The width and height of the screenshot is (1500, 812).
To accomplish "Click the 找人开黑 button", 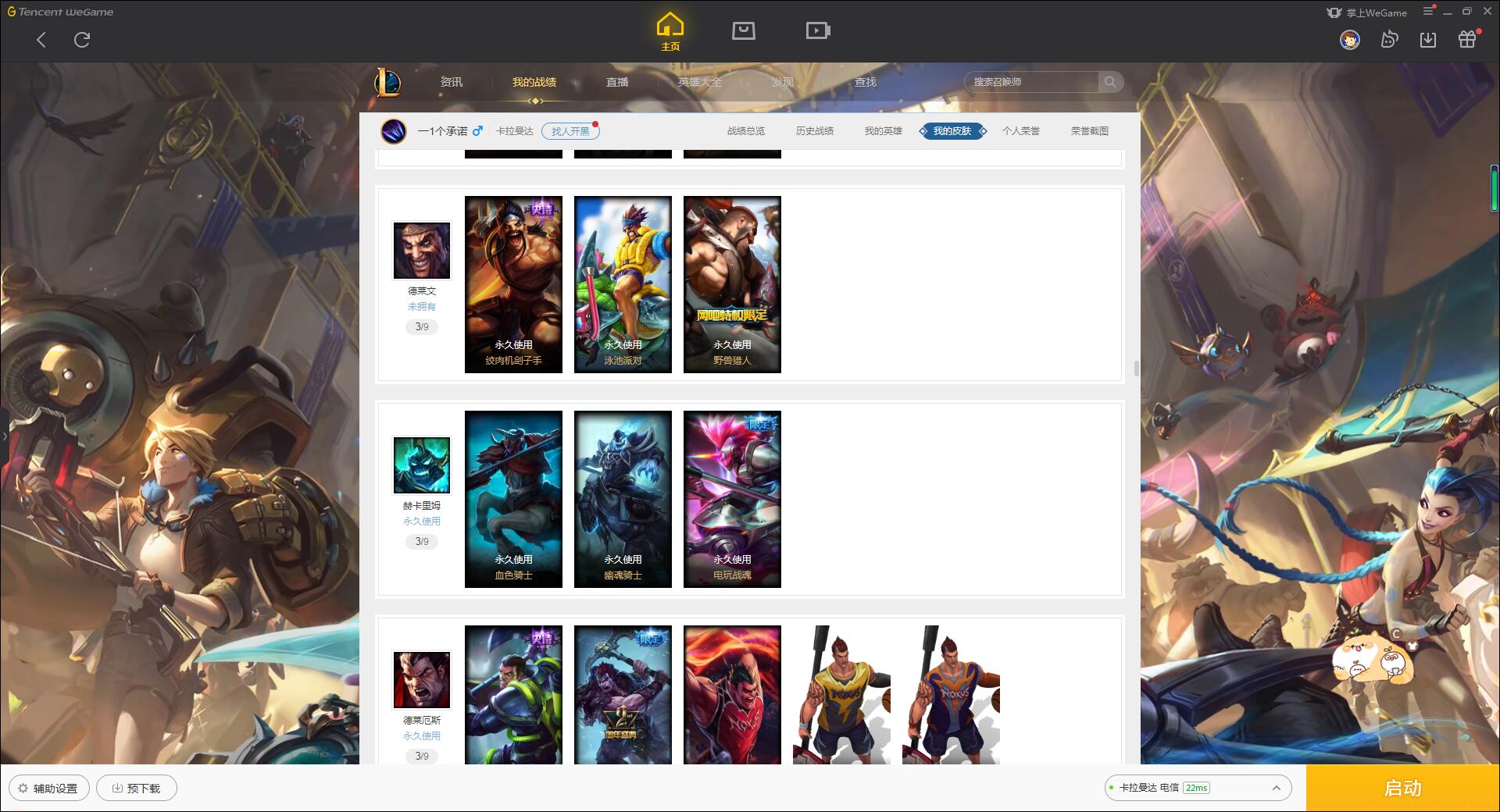I will coord(570,131).
